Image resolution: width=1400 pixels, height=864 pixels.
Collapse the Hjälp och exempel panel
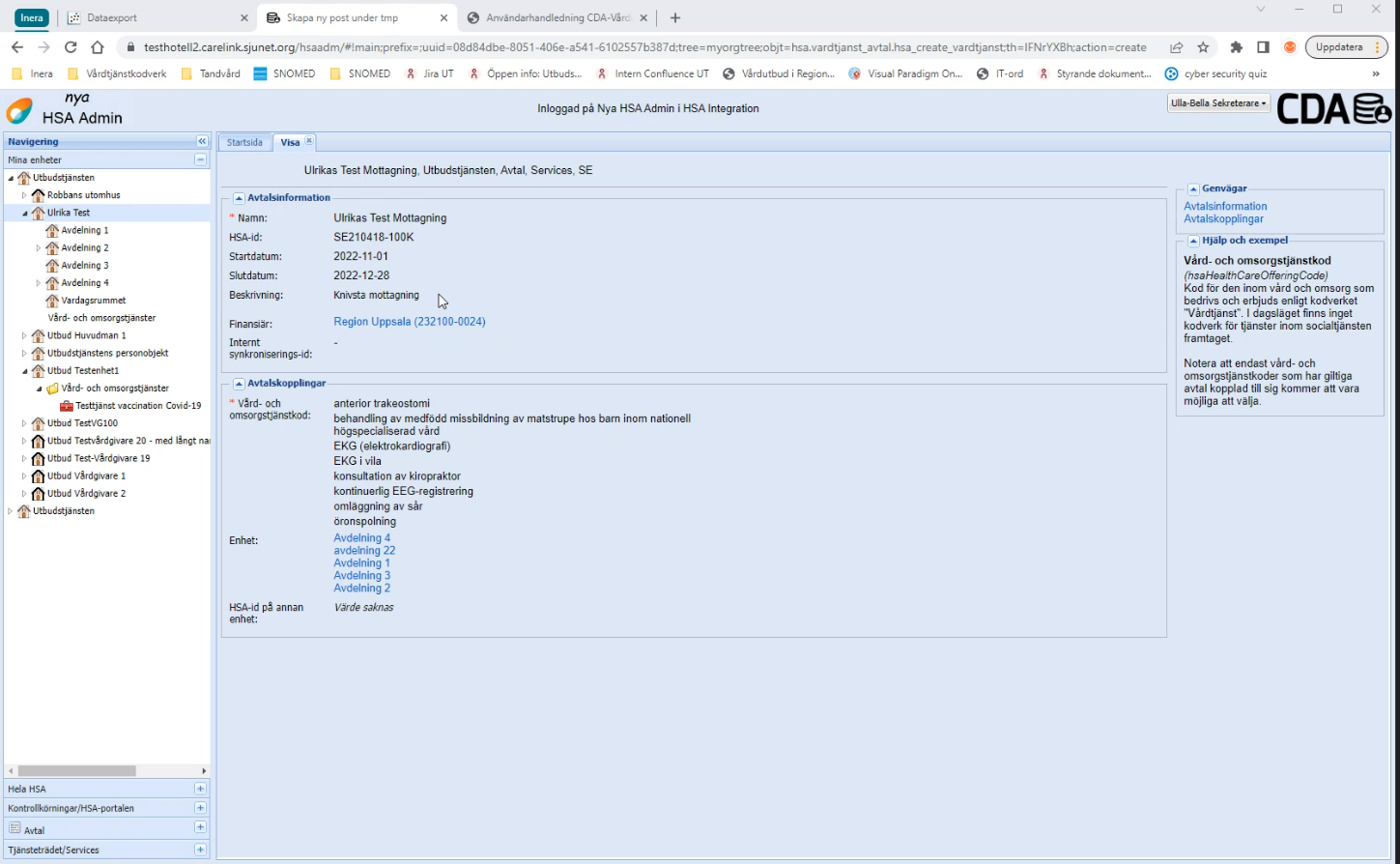[x=1193, y=241]
